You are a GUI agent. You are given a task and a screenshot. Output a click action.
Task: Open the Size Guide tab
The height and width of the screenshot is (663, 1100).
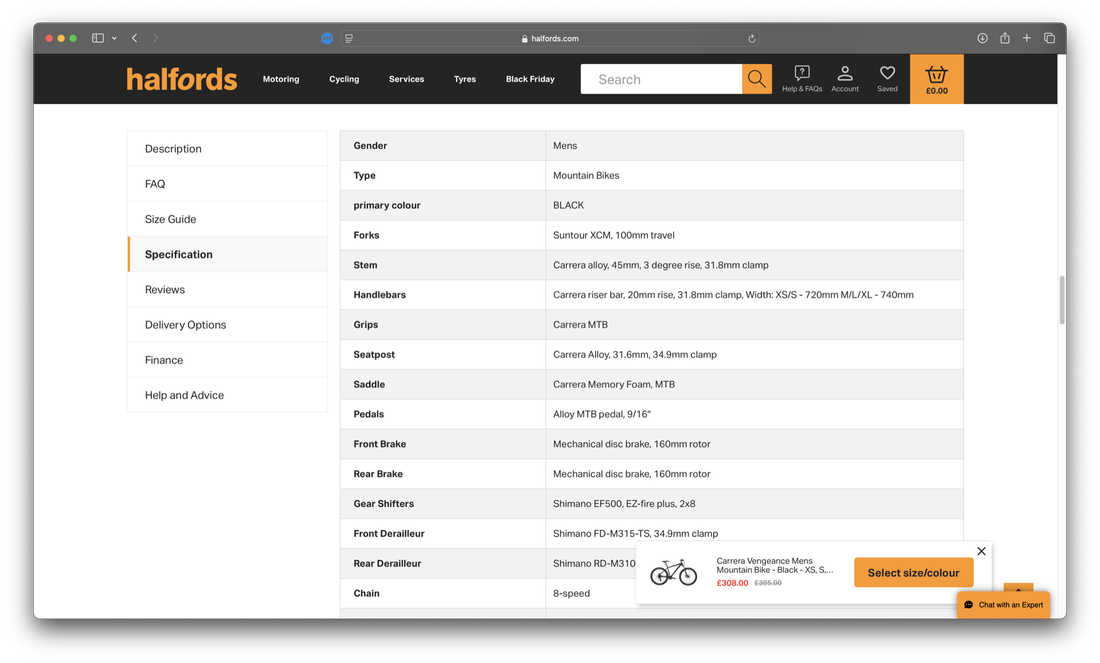(x=227, y=219)
